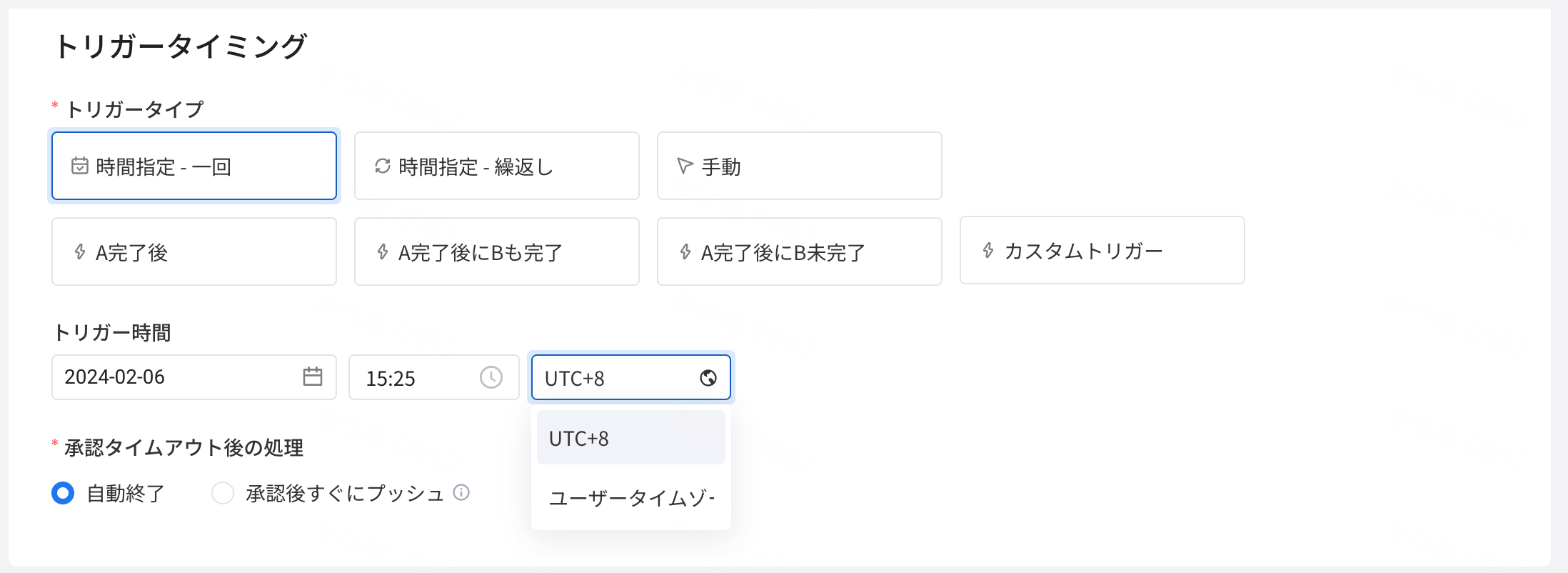Viewport: 1568px width, 573px height.
Task: Choose UTC+8 from the dropdown list
Action: coord(631,438)
